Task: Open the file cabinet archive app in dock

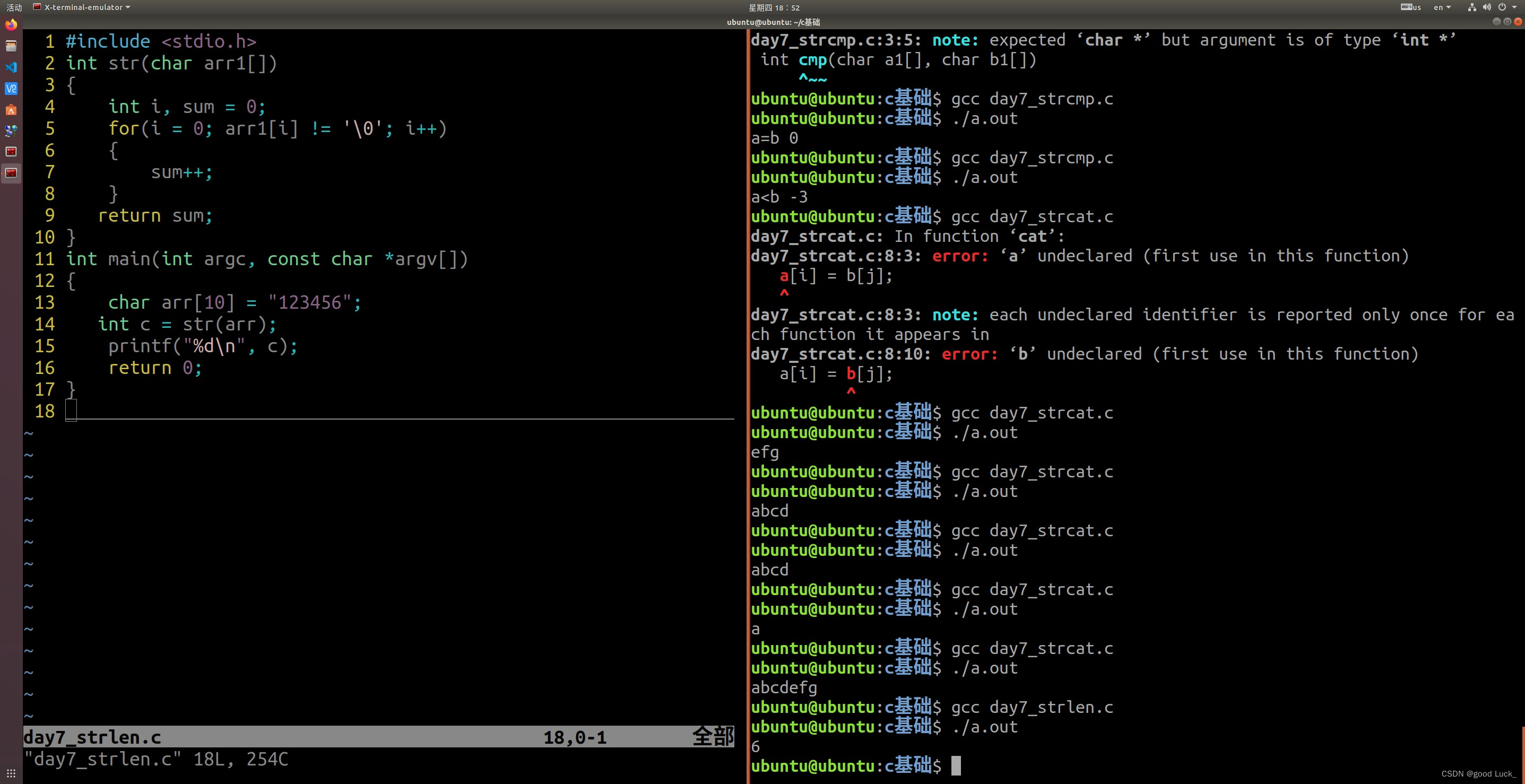Action: point(10,46)
